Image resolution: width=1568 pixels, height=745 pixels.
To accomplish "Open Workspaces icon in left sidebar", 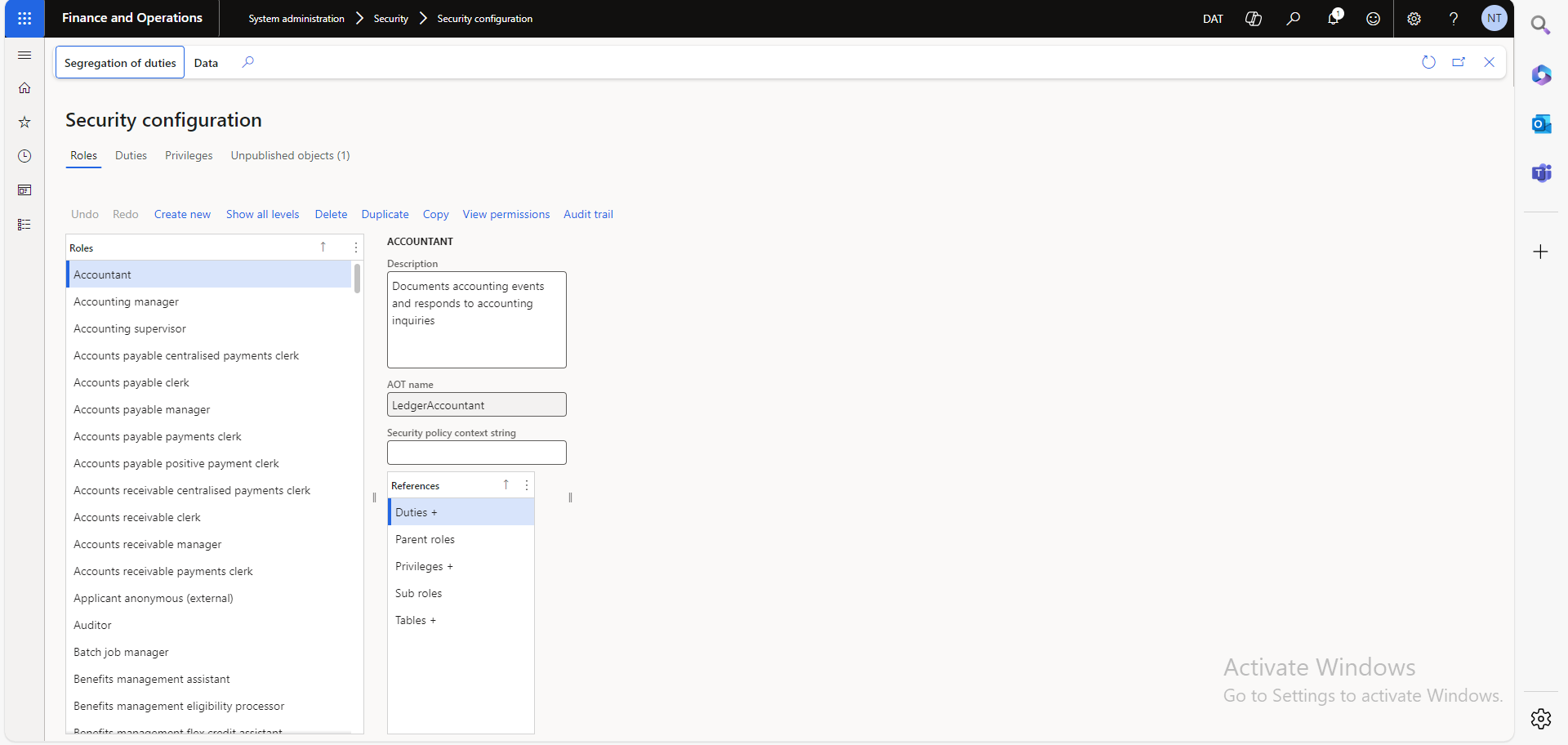I will [24, 190].
